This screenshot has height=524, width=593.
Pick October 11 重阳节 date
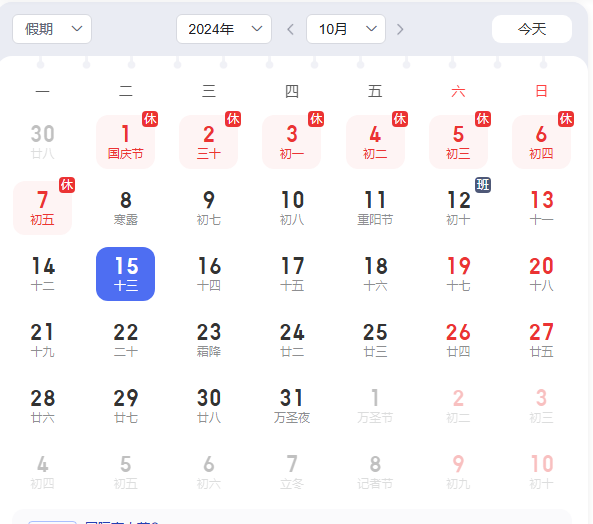coord(375,208)
